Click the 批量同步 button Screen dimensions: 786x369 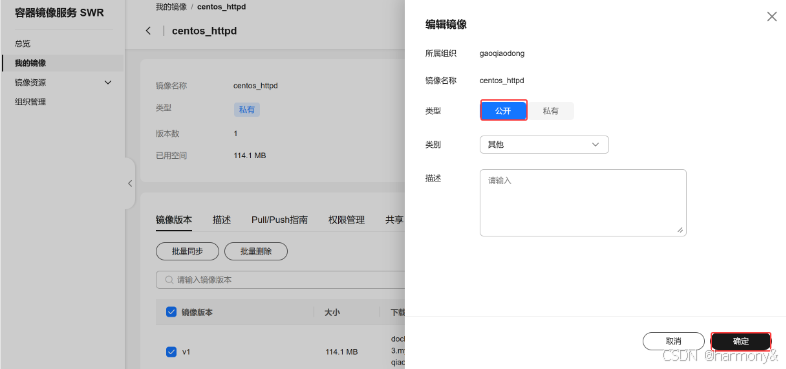187,252
